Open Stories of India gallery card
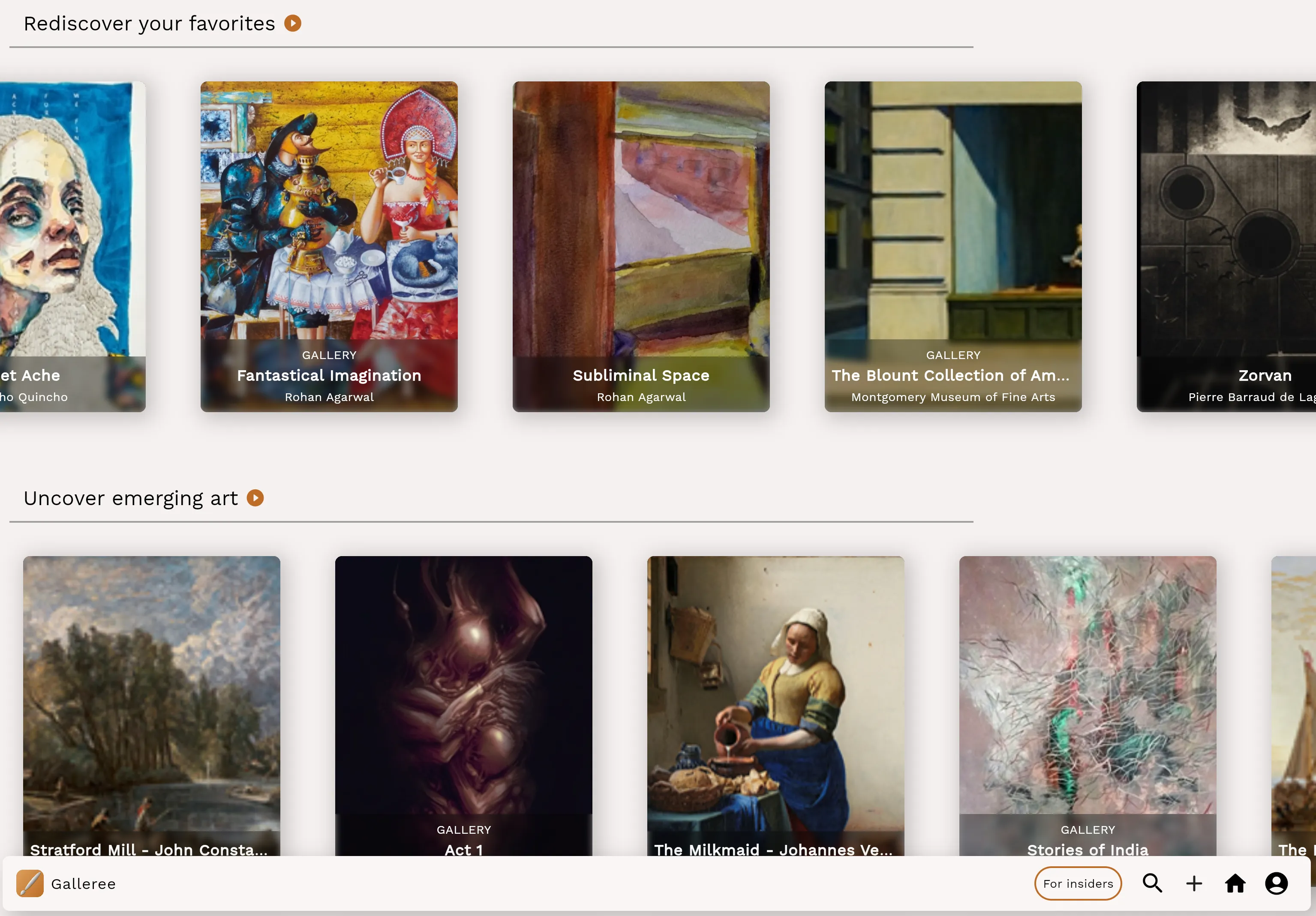Screen dimensions: 1316x916 tap(1087, 705)
